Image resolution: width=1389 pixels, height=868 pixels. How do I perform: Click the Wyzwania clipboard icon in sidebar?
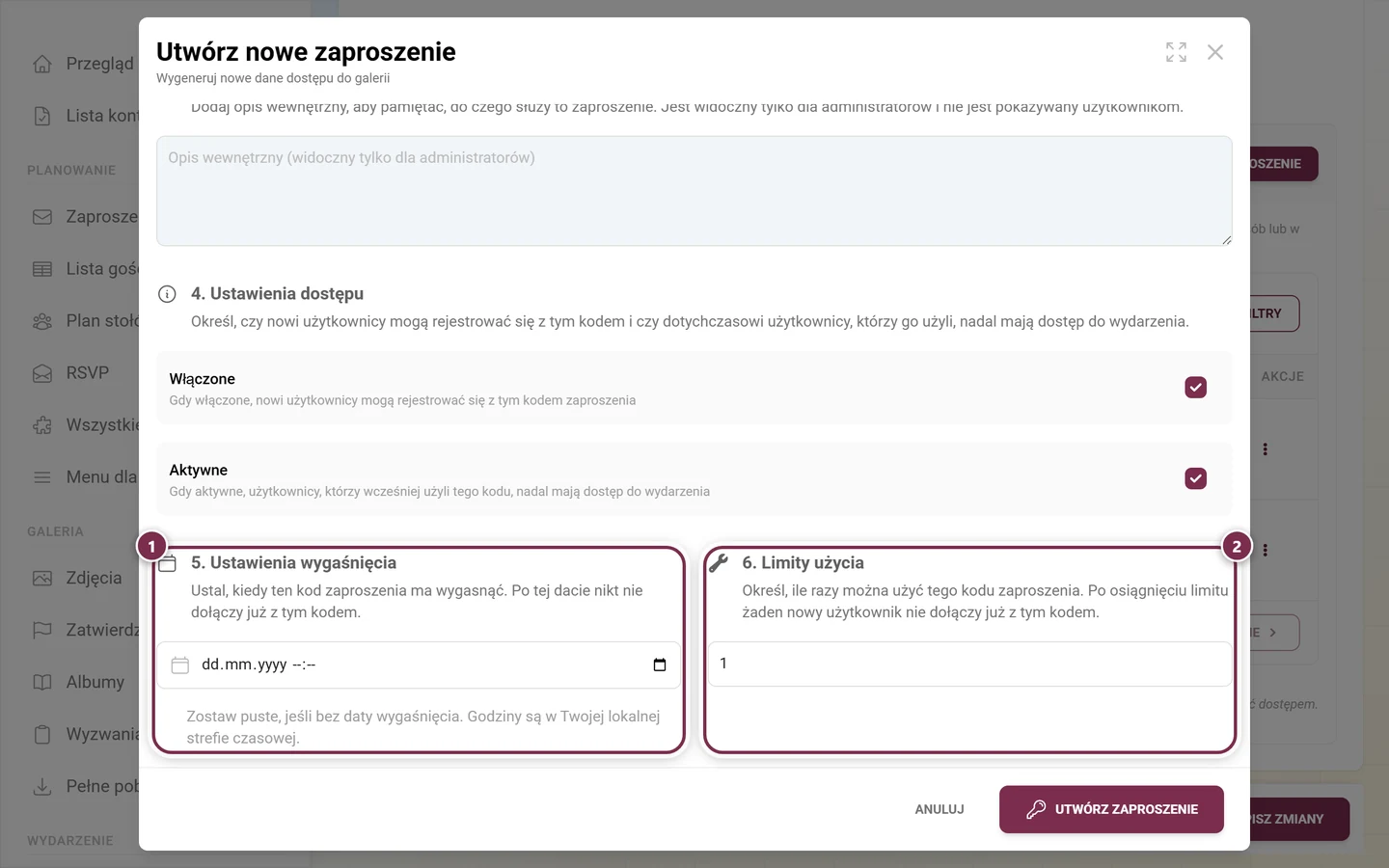pyautogui.click(x=42, y=735)
